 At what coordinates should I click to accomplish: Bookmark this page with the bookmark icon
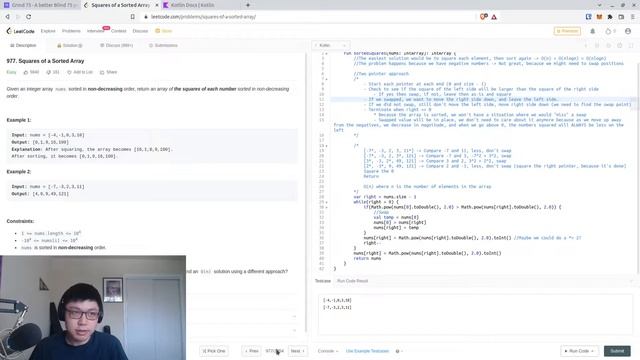coord(133,17)
